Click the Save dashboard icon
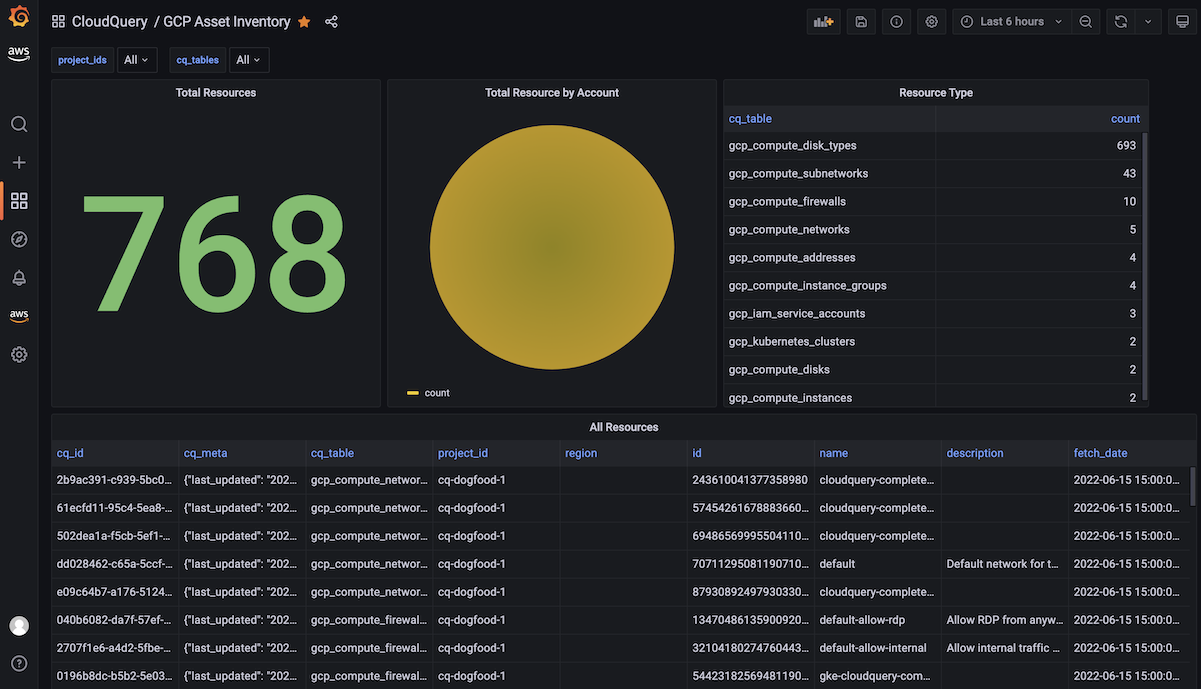The height and width of the screenshot is (689, 1201). coord(861,22)
